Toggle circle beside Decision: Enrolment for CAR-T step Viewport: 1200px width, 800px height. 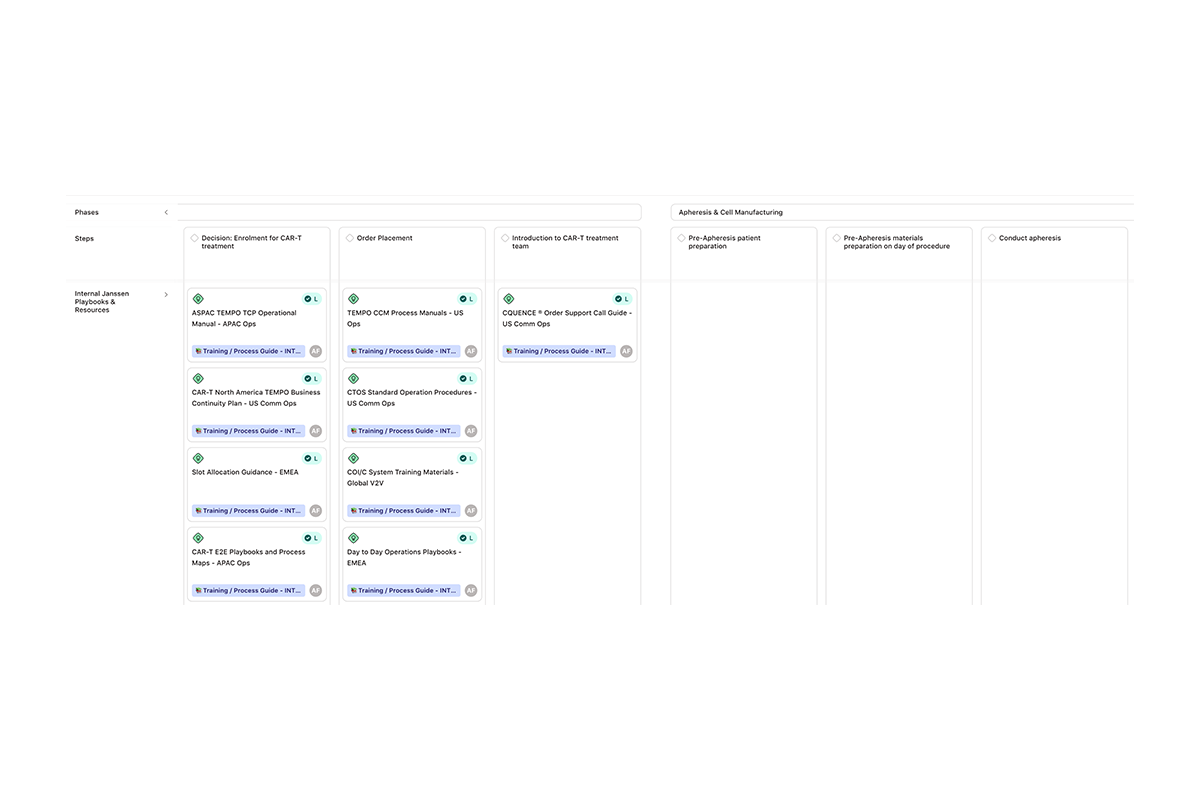tap(195, 239)
